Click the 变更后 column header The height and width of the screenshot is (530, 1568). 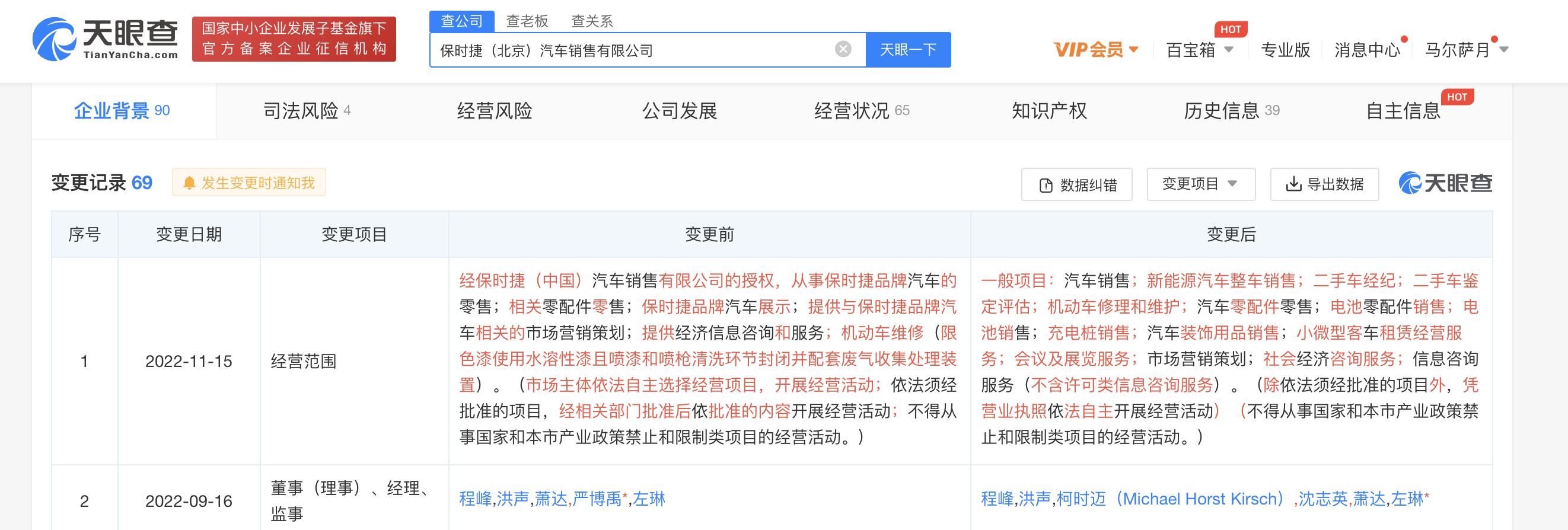(x=1231, y=234)
